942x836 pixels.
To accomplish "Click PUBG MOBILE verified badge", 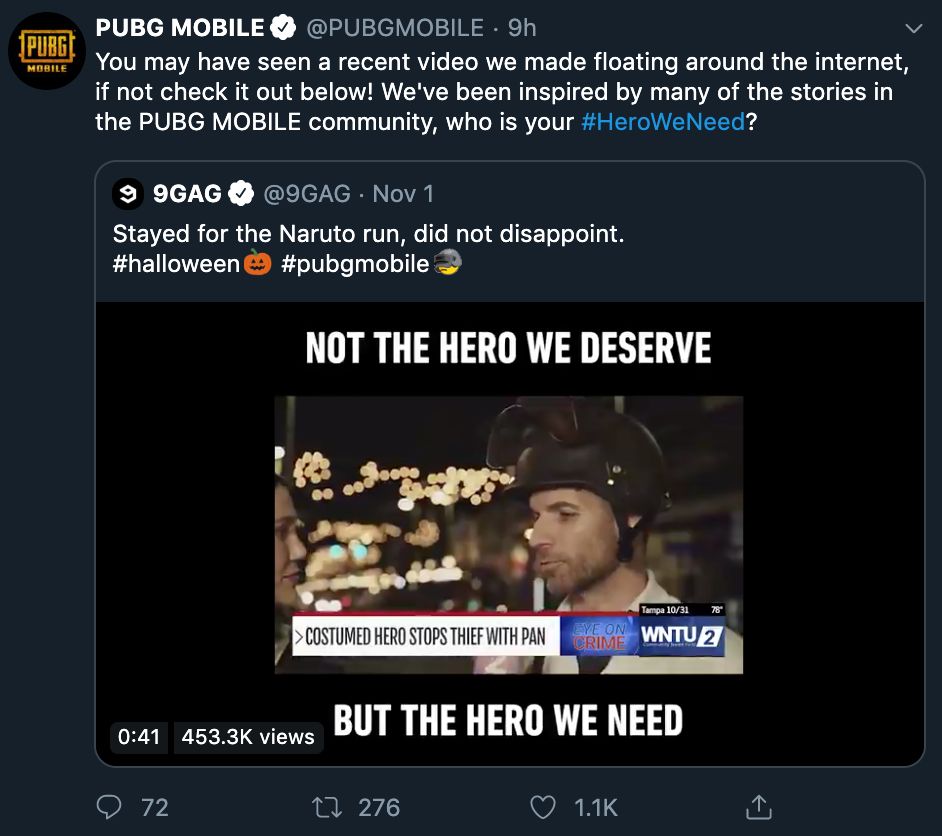I will click(284, 28).
